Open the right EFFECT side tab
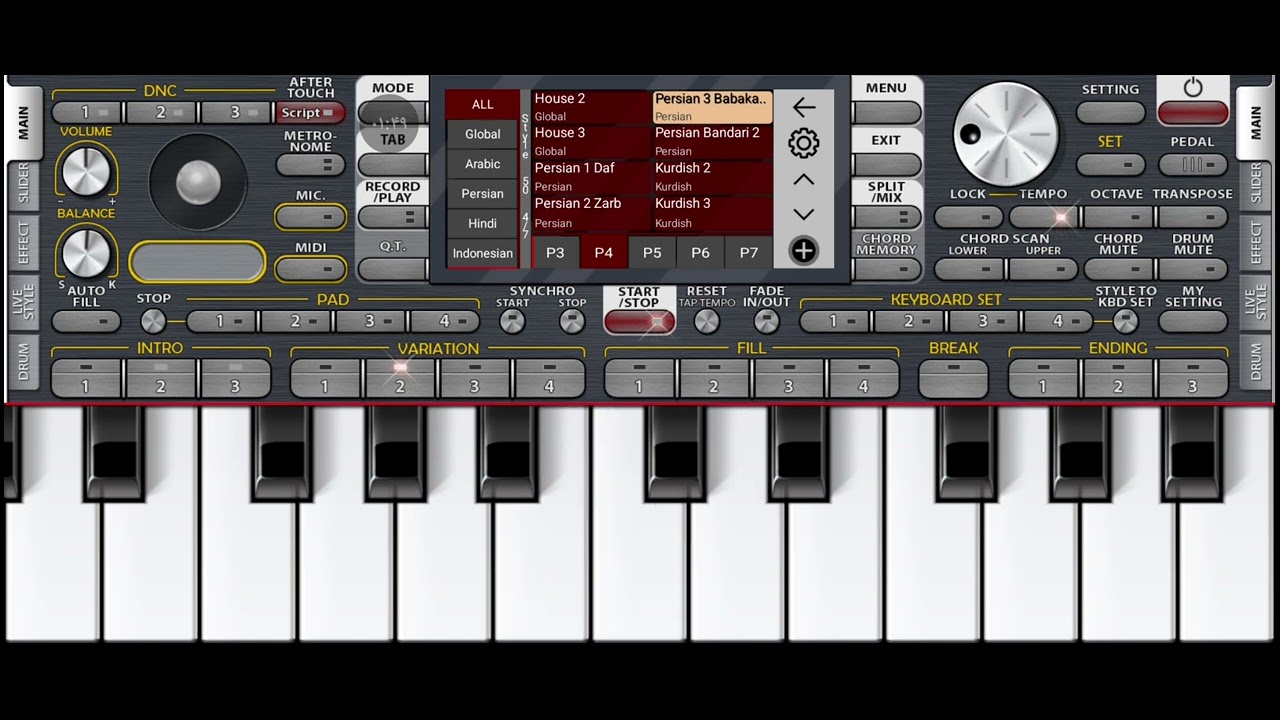This screenshot has width=1280, height=720. pyautogui.click(x=1256, y=243)
